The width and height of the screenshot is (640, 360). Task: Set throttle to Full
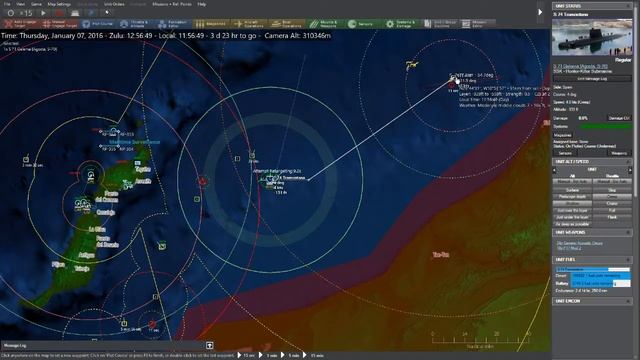point(612,210)
